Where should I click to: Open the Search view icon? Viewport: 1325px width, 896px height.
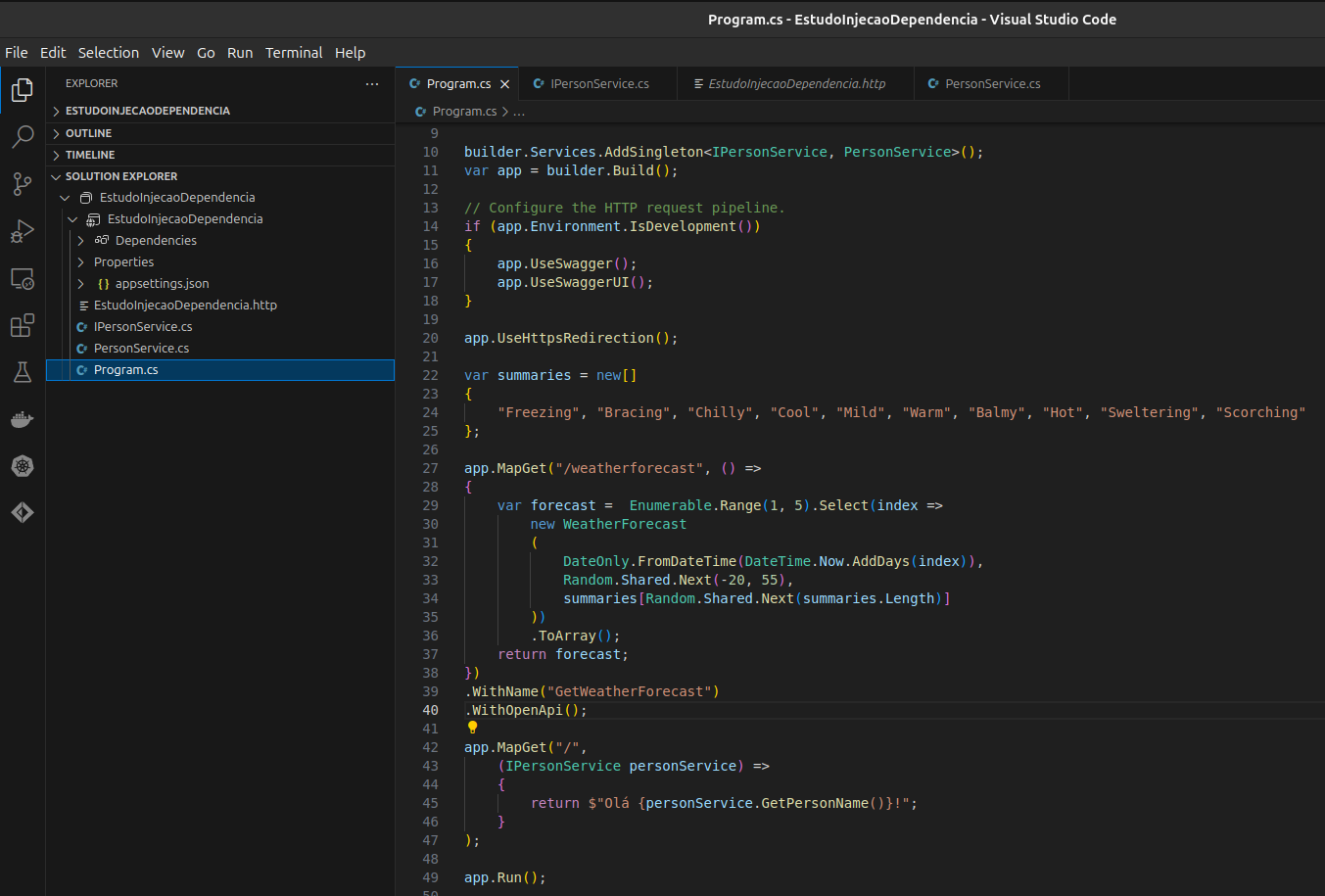tap(23, 136)
